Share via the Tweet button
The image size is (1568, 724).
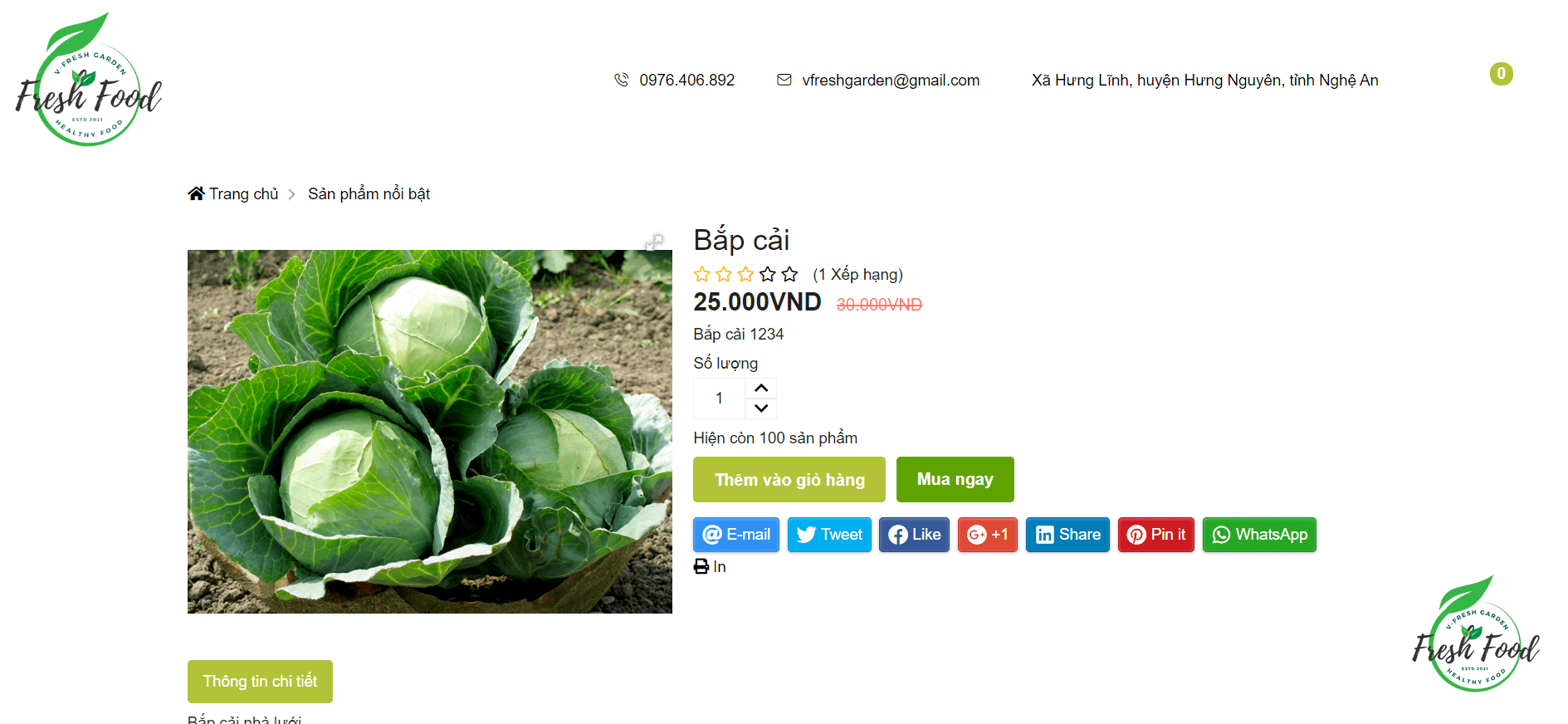[x=829, y=535]
